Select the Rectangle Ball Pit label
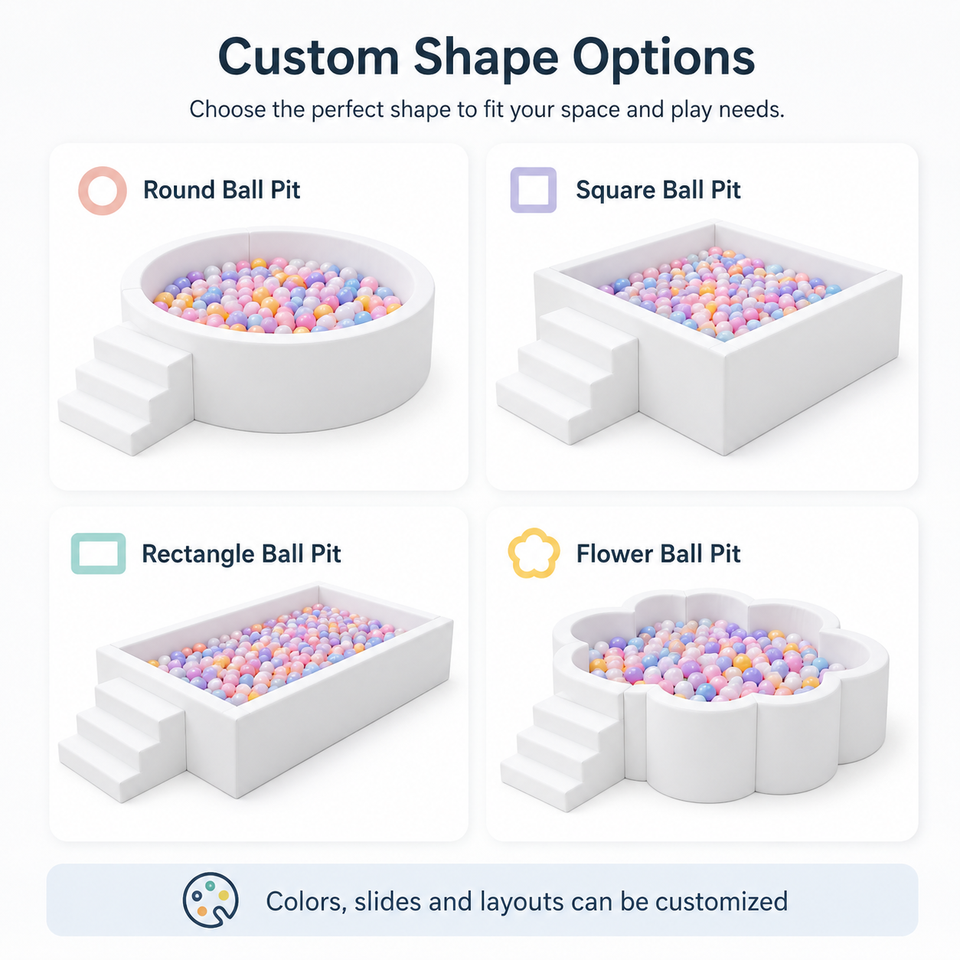This screenshot has height=960, width=960. click(x=241, y=554)
